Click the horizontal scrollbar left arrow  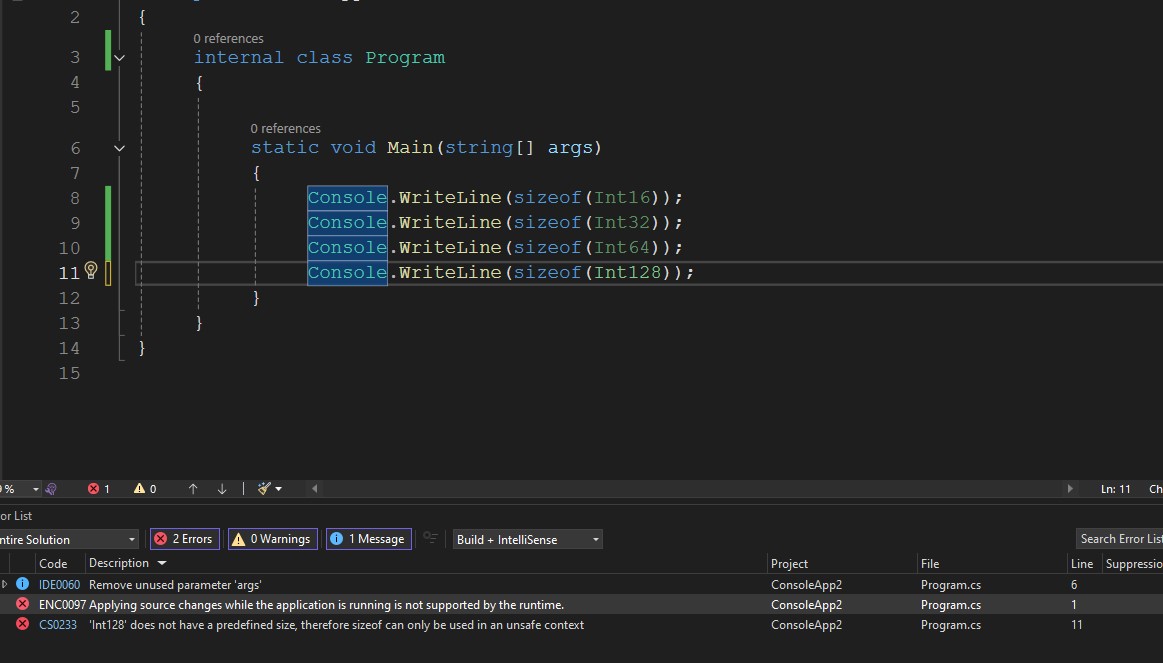pyautogui.click(x=314, y=489)
